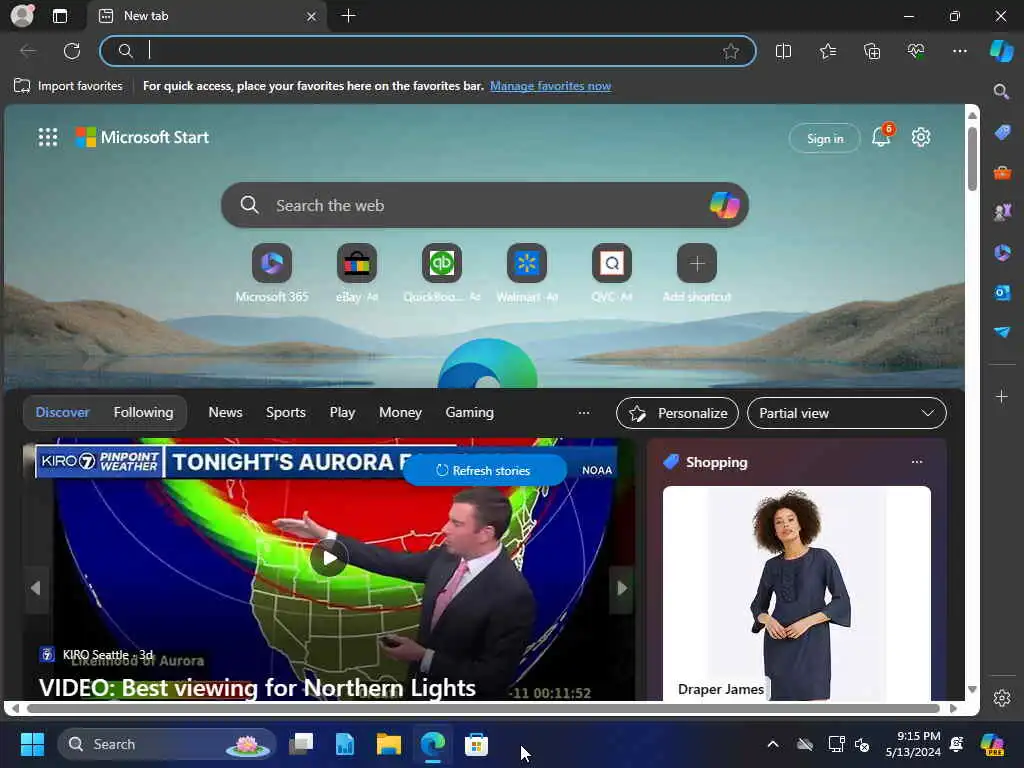The image size is (1024, 768).
Task: Add a sidebar app with plus
Action: 1002,396
